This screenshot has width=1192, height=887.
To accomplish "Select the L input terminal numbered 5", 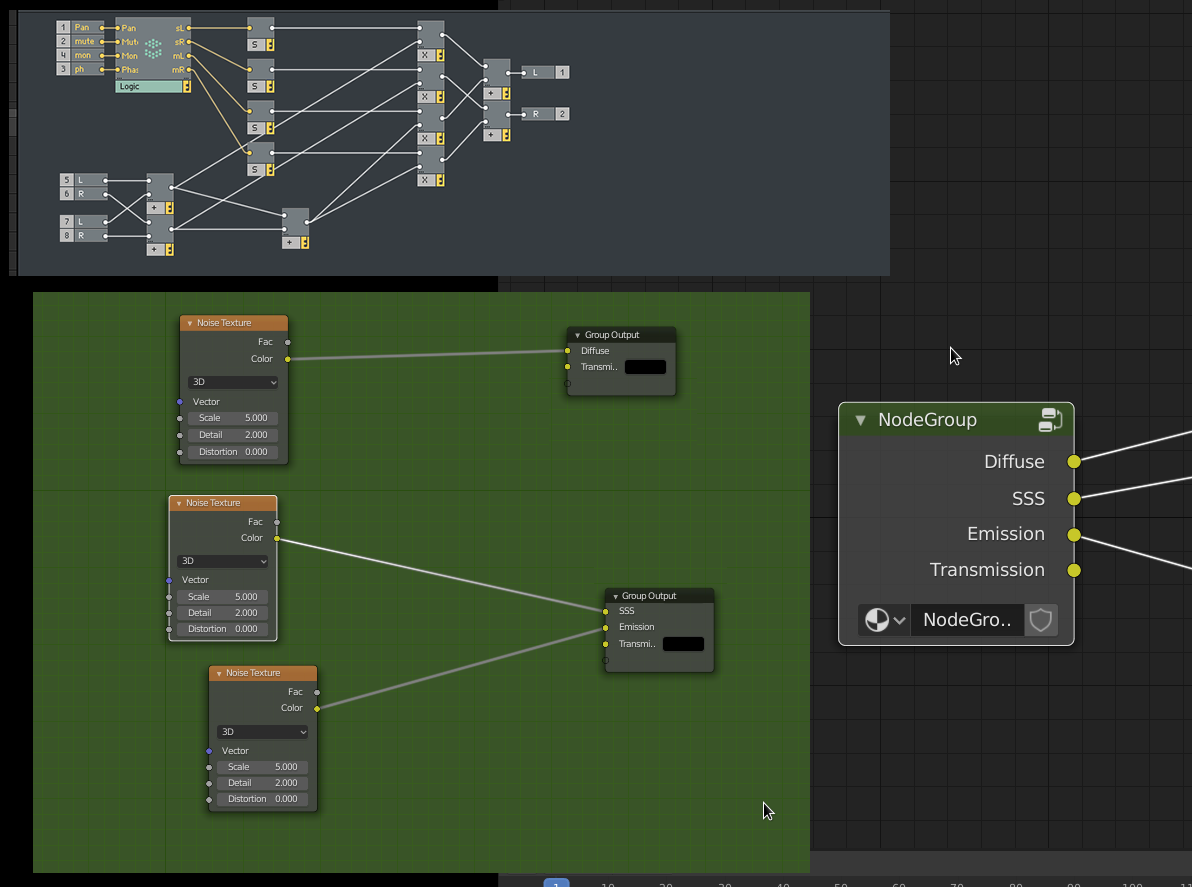I will click(x=84, y=180).
